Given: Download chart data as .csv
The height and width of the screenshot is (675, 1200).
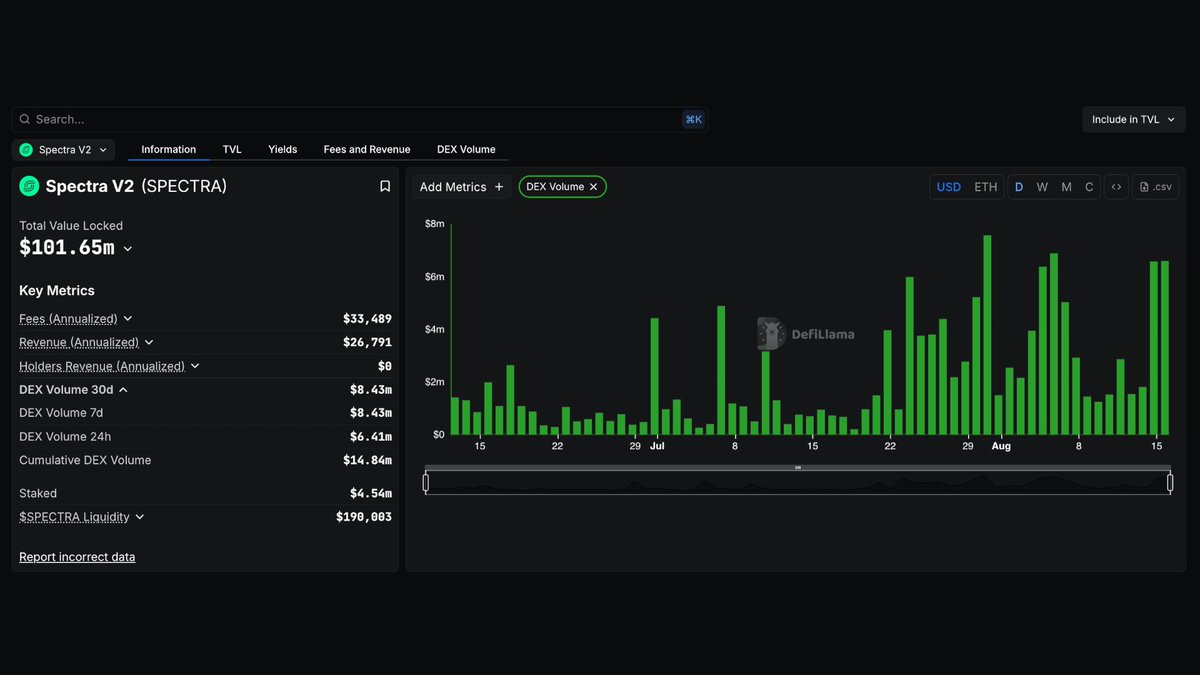Looking at the screenshot, I should coord(1156,187).
